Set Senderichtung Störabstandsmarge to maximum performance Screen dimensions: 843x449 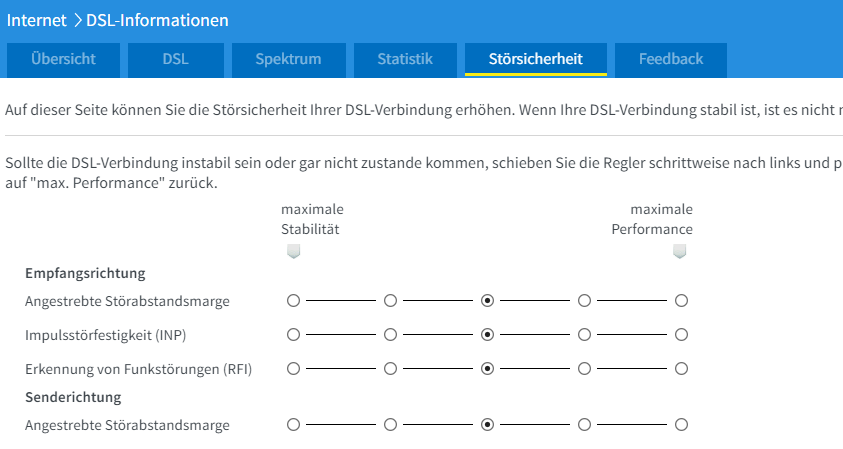(682, 425)
